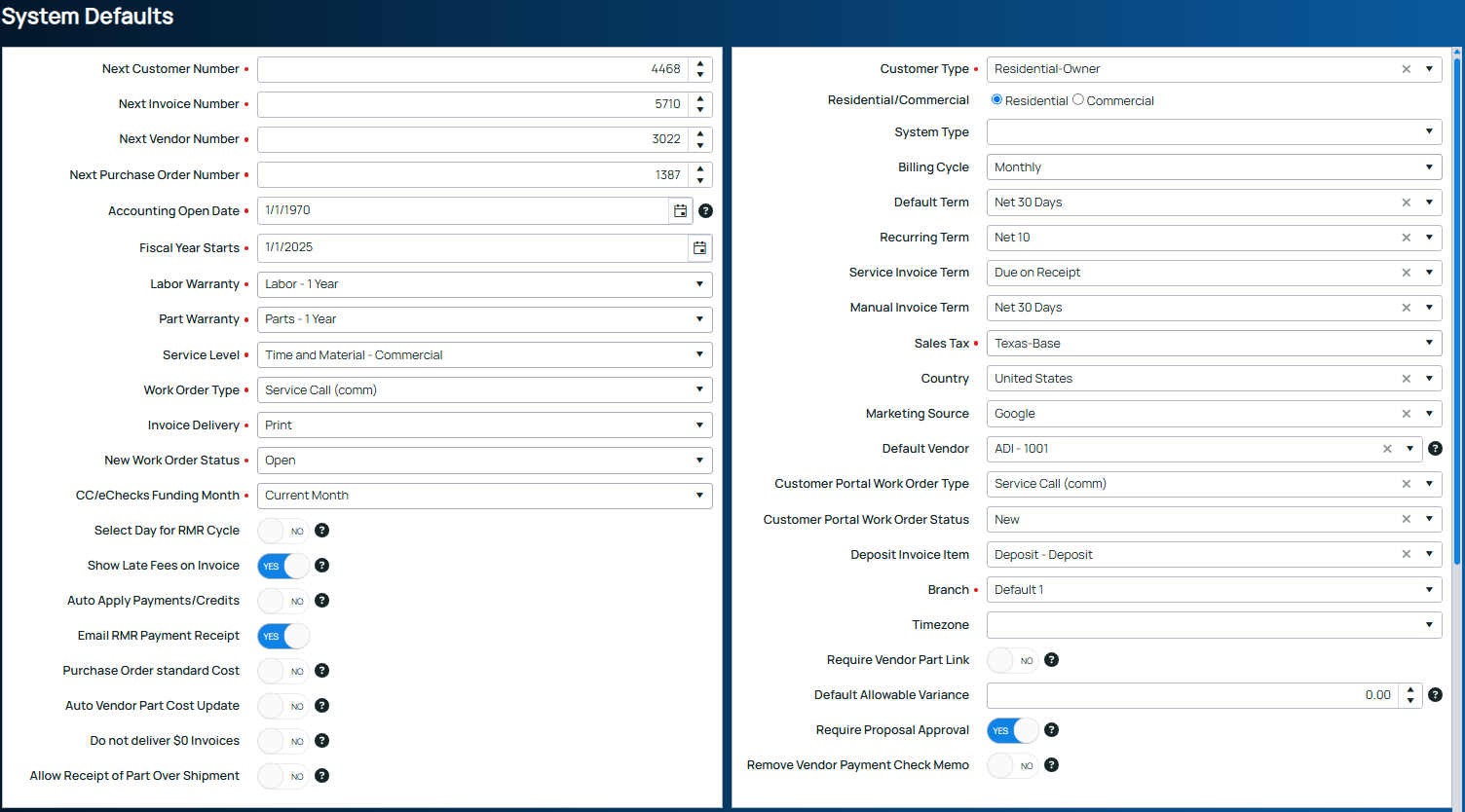Click the right panel vertical scrollbar

pos(1457,312)
